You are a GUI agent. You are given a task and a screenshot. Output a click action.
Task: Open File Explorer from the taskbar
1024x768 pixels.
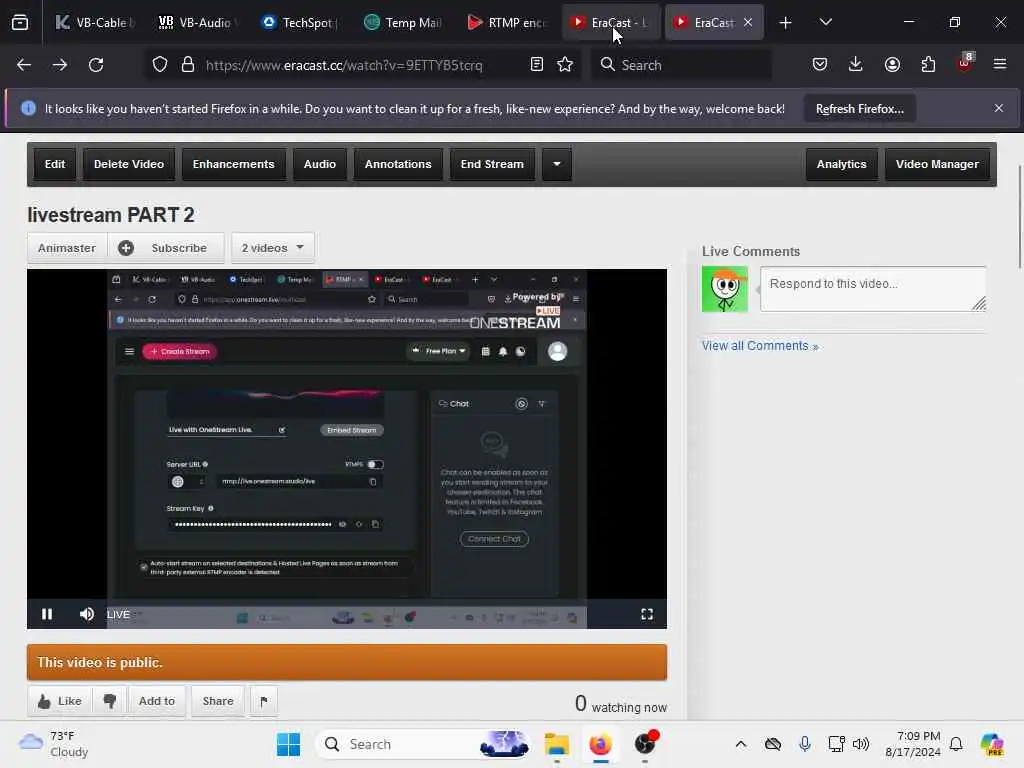[557, 744]
